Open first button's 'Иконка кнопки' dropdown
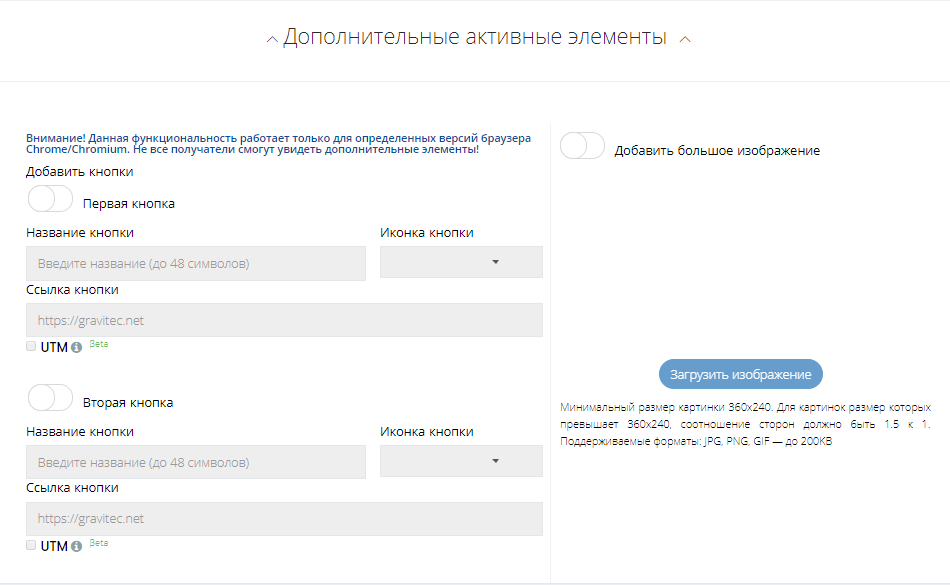The image size is (950, 585). (x=461, y=262)
